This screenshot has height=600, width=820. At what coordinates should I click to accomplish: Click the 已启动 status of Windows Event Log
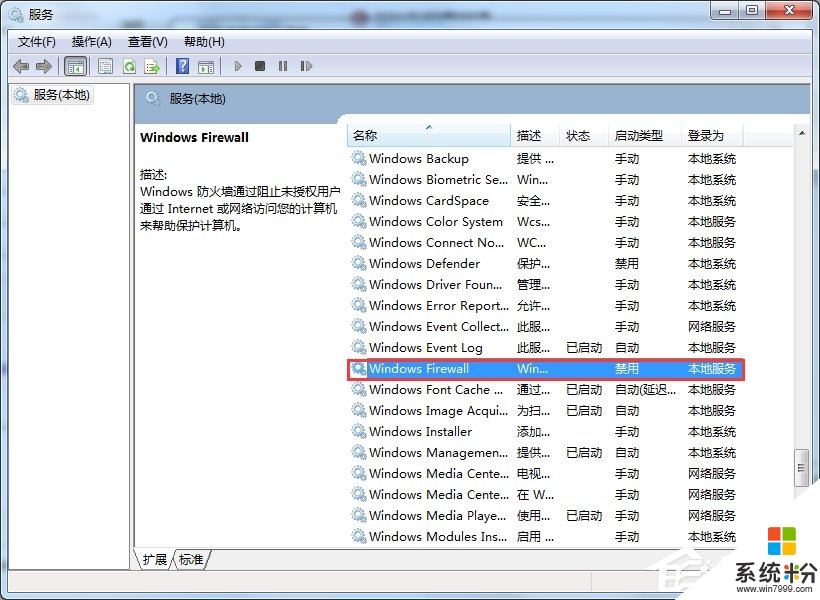[584, 348]
